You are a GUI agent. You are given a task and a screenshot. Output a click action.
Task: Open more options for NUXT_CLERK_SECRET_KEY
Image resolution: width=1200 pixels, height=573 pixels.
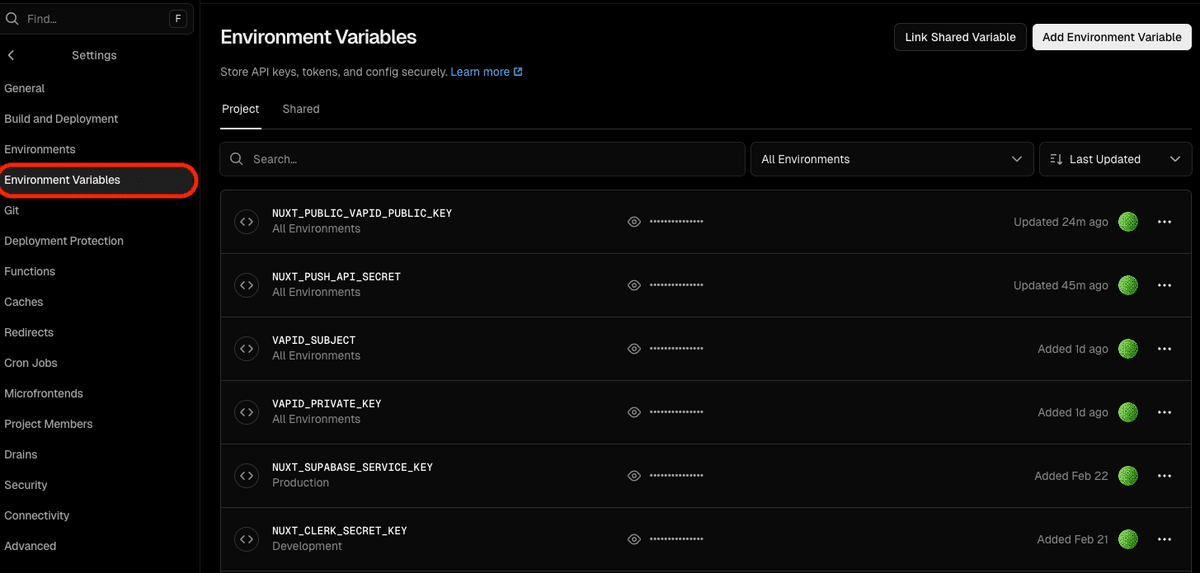click(x=1164, y=539)
